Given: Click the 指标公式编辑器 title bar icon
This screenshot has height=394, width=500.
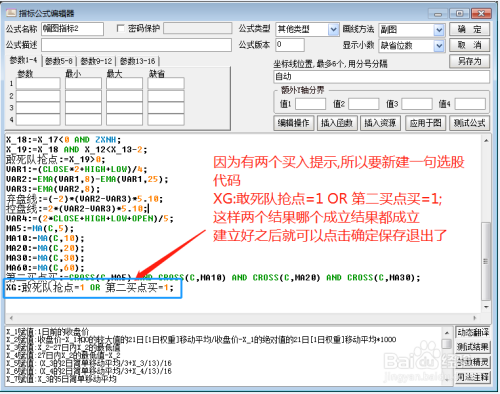Looking at the screenshot, I should coord(11,13).
